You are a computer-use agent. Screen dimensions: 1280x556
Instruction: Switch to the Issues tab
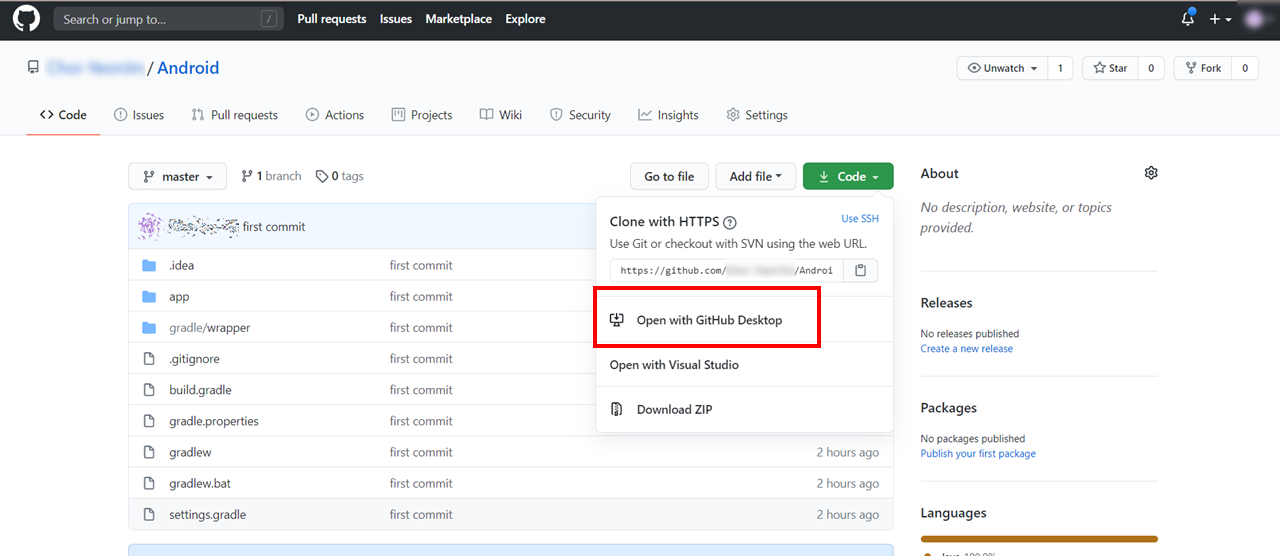pos(139,115)
